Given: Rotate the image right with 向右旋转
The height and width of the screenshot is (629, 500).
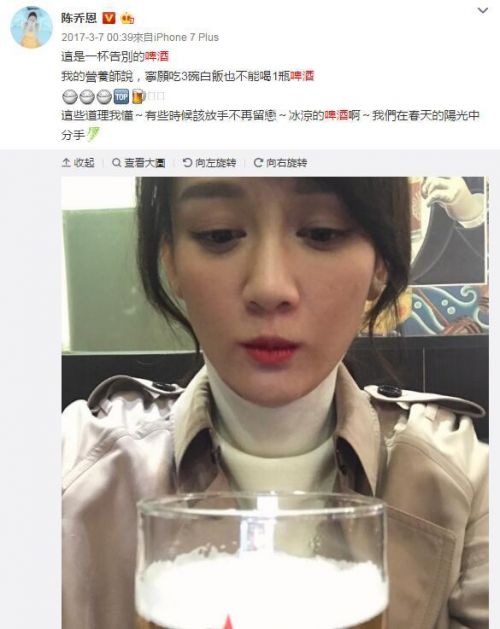Looking at the screenshot, I should click(280, 162).
